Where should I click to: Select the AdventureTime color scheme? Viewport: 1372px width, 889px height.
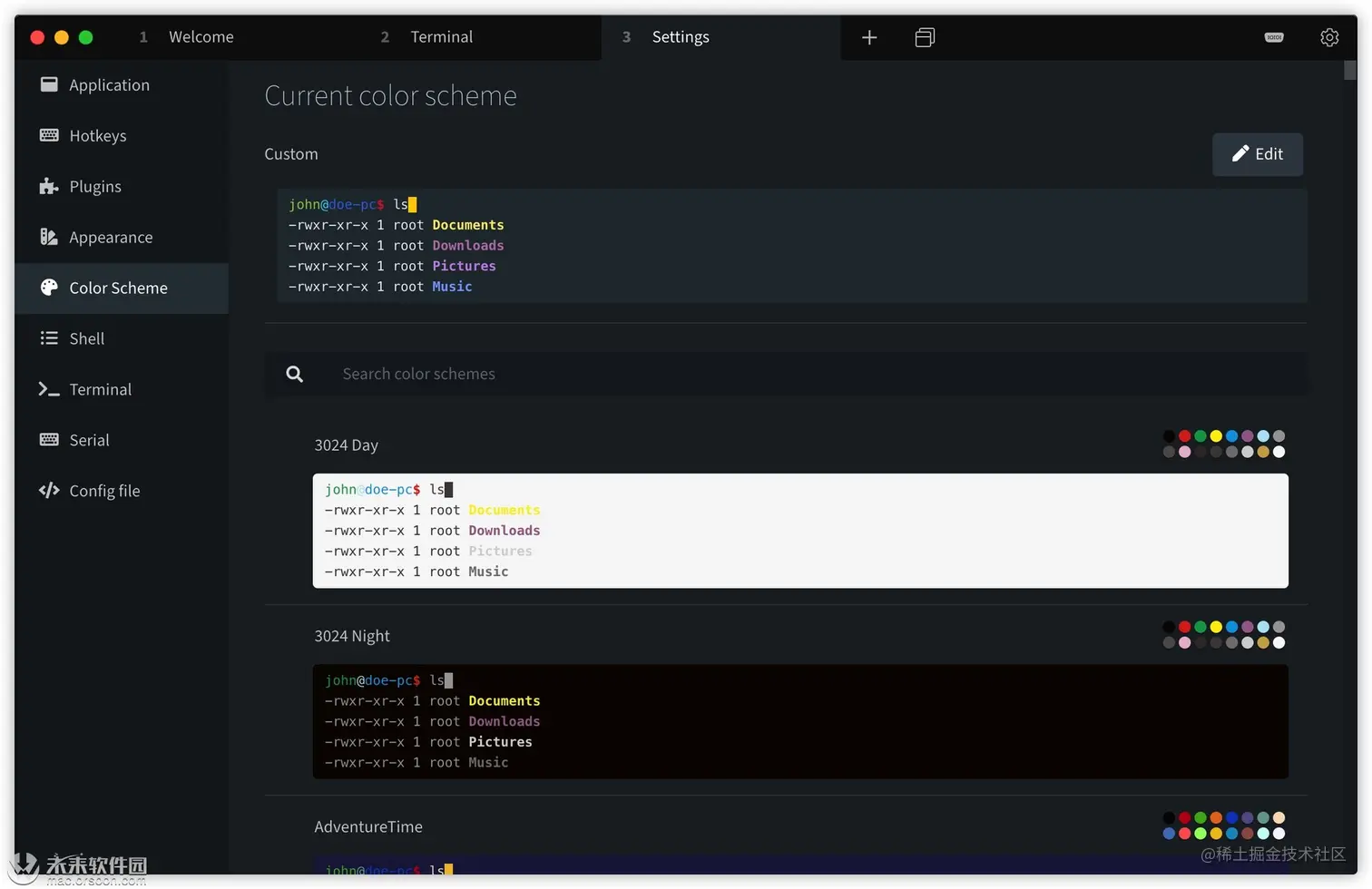(368, 826)
